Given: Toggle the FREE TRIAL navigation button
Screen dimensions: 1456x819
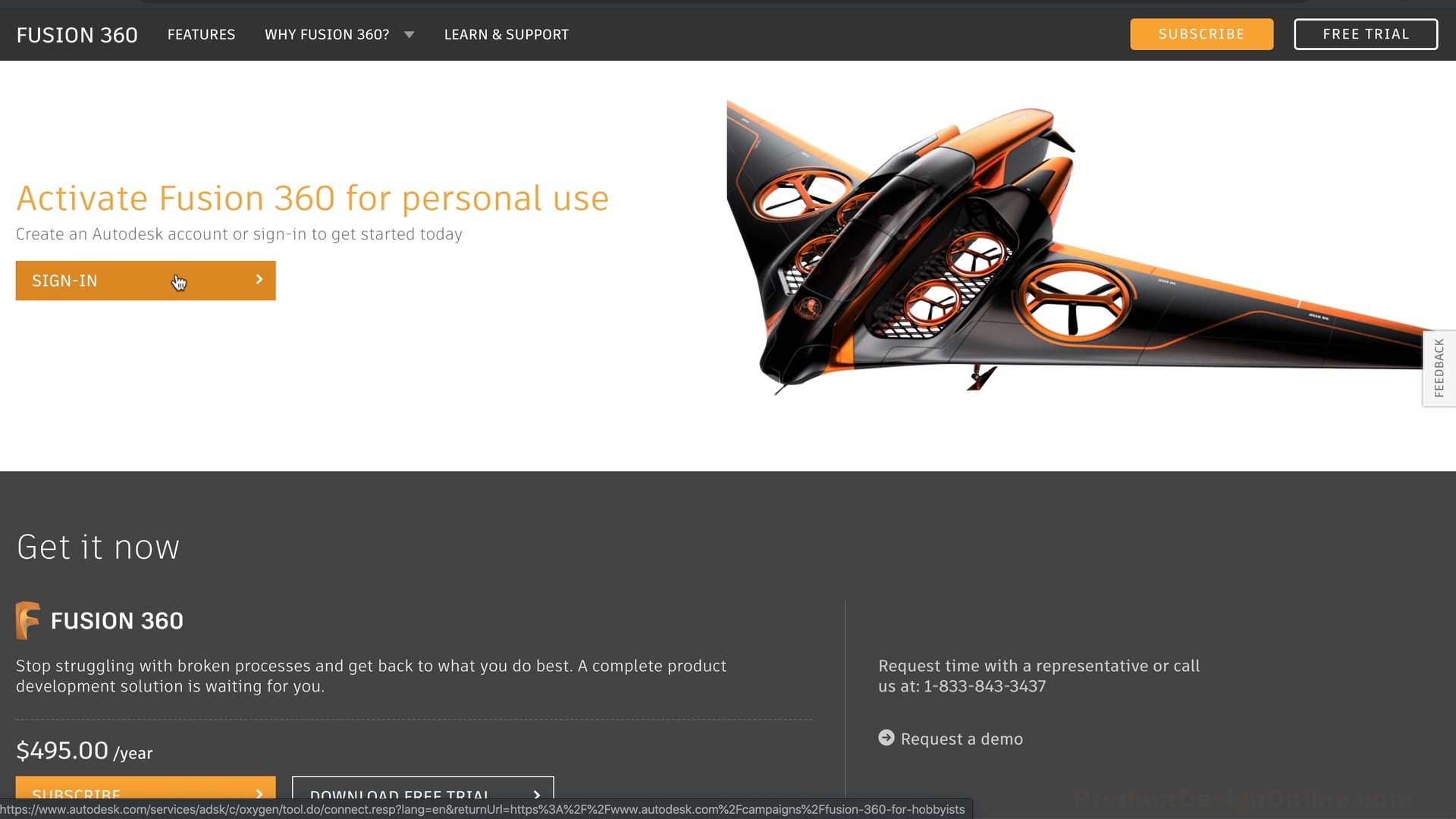Looking at the screenshot, I should (1366, 34).
